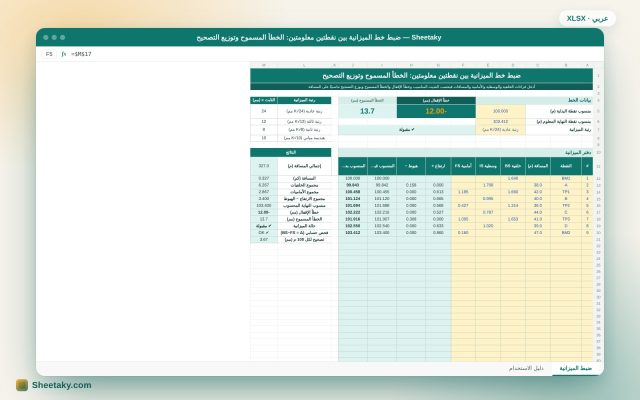
Task: Select the بيانات الخط section header
Action: click(x=534, y=100)
